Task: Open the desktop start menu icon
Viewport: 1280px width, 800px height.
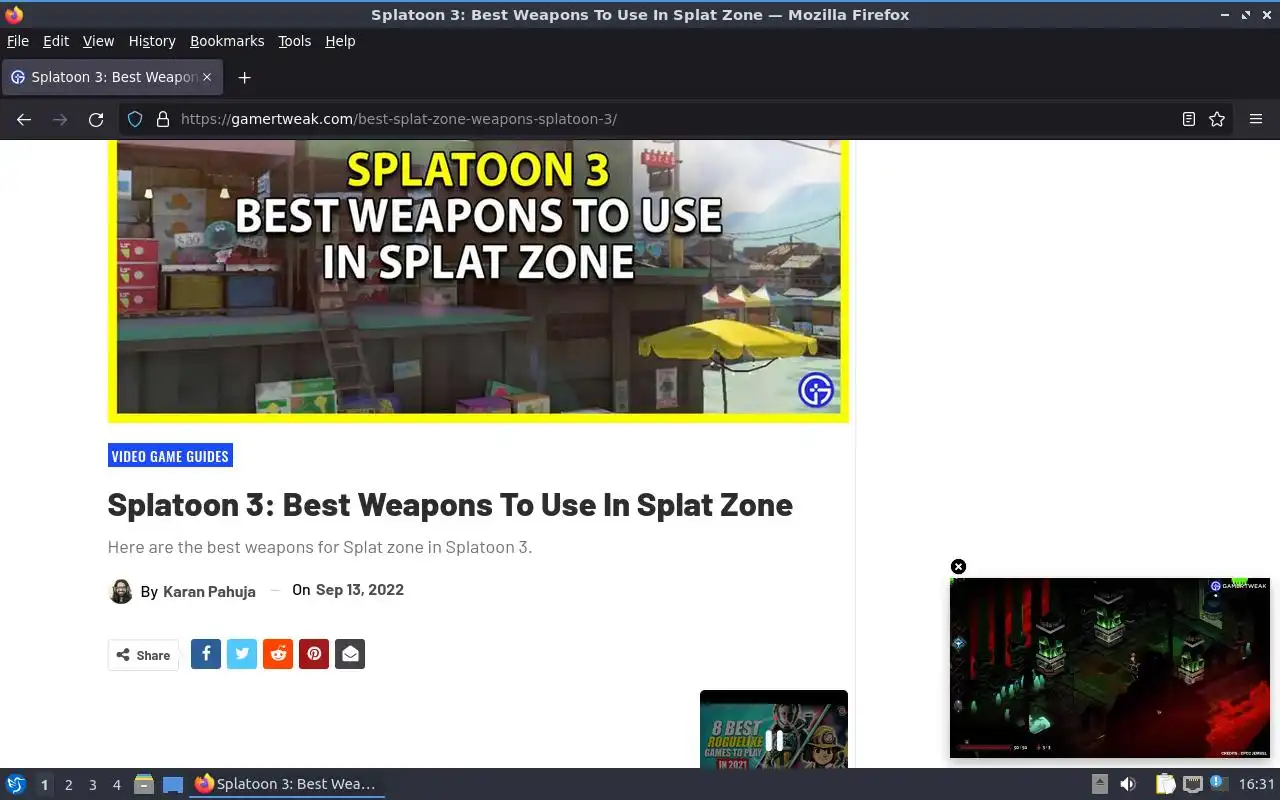Action: (16, 784)
